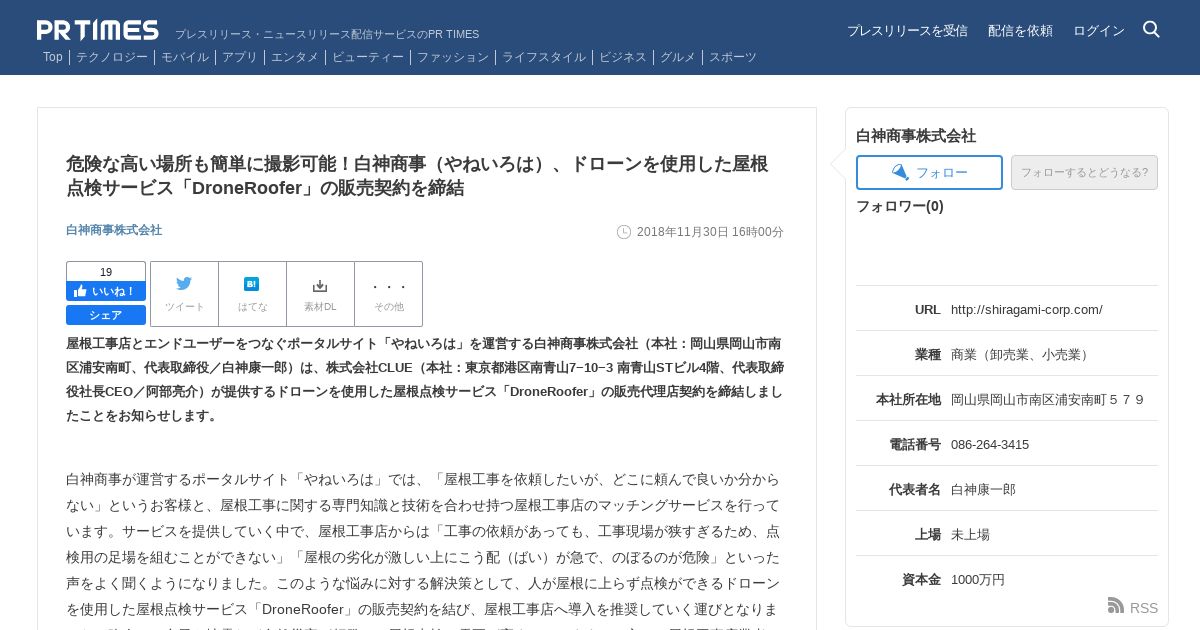Open the ビジネス category

623,57
